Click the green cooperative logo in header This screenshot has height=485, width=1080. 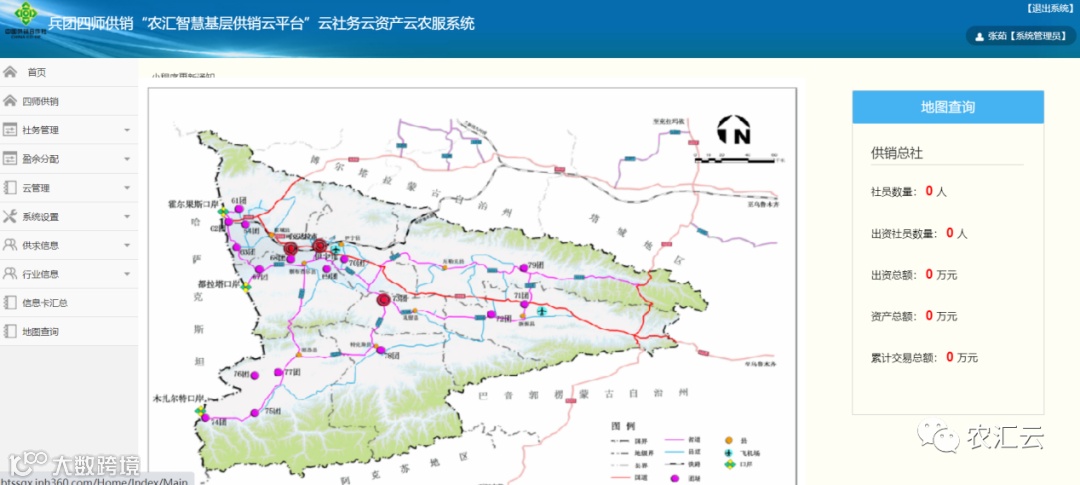pos(25,14)
